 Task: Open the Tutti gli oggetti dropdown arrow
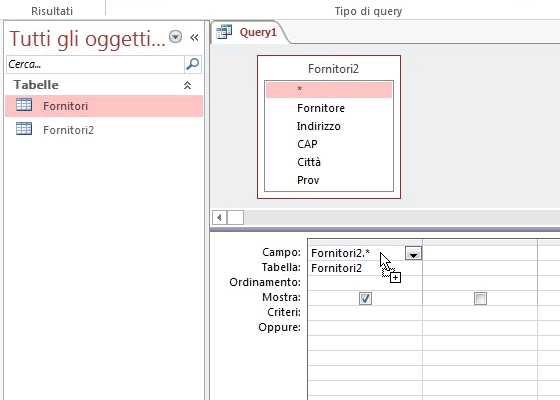175,37
